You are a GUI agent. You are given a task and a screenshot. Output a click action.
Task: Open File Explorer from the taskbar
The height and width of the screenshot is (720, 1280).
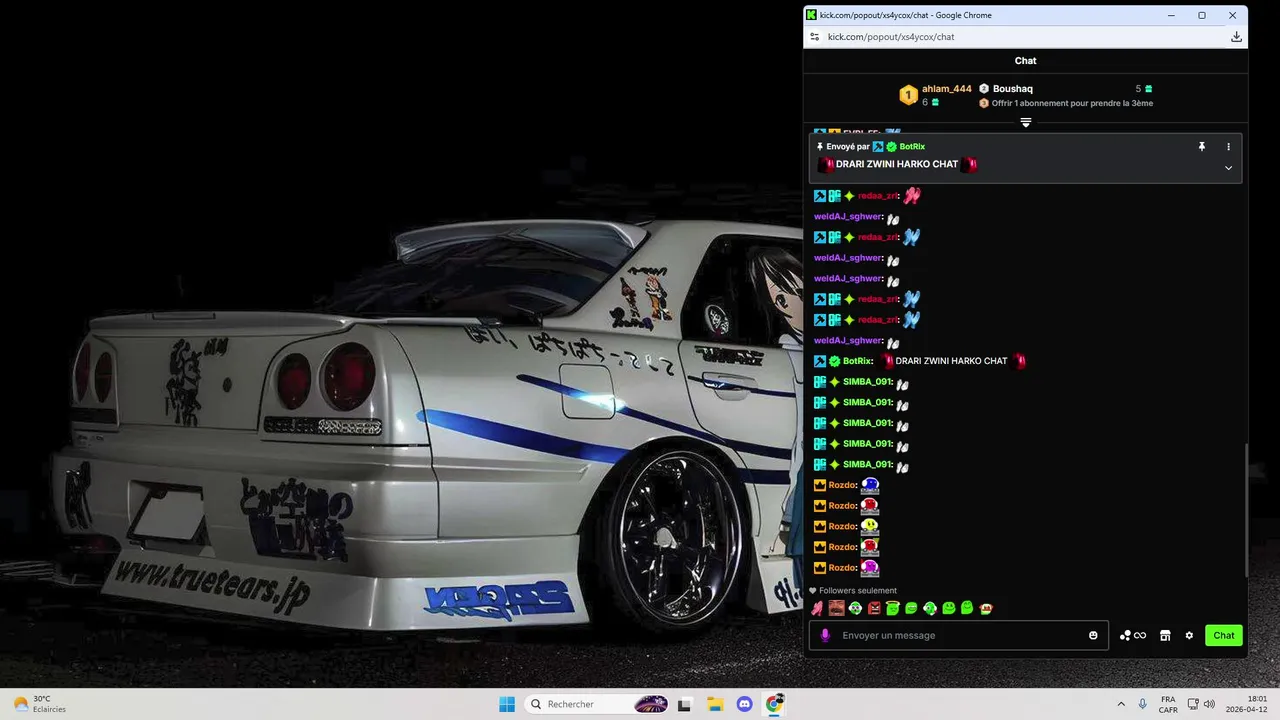point(715,704)
